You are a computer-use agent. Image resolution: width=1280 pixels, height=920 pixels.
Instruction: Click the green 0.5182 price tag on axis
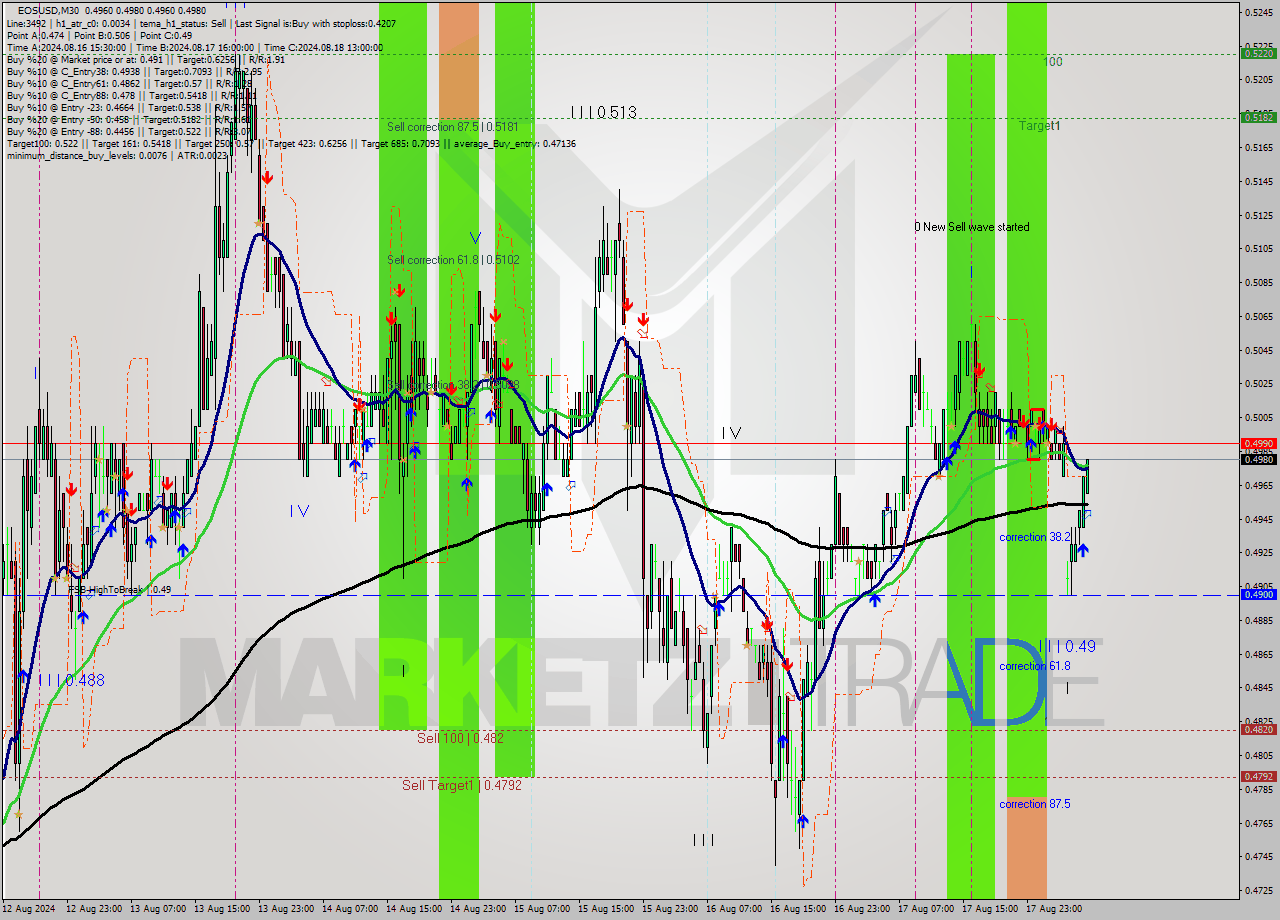click(x=1258, y=117)
